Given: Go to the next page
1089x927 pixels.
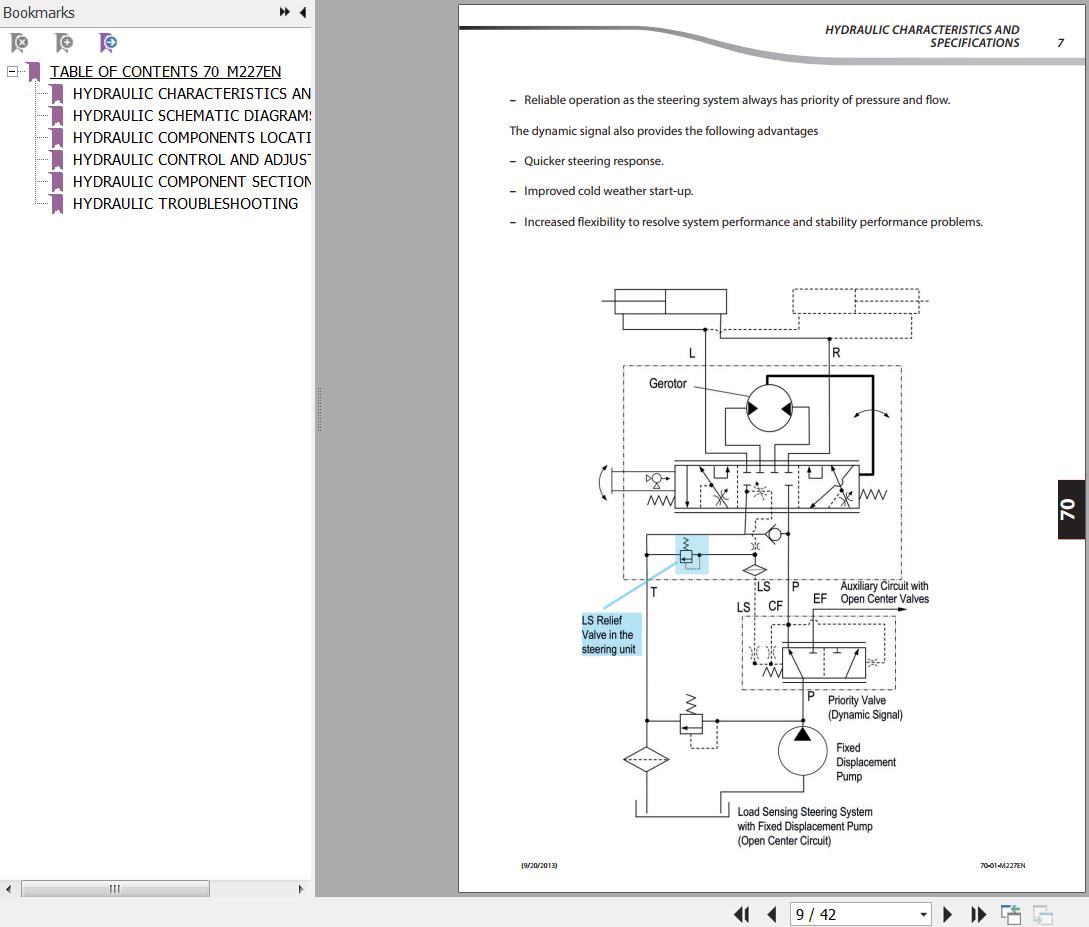Looking at the screenshot, I should (947, 915).
